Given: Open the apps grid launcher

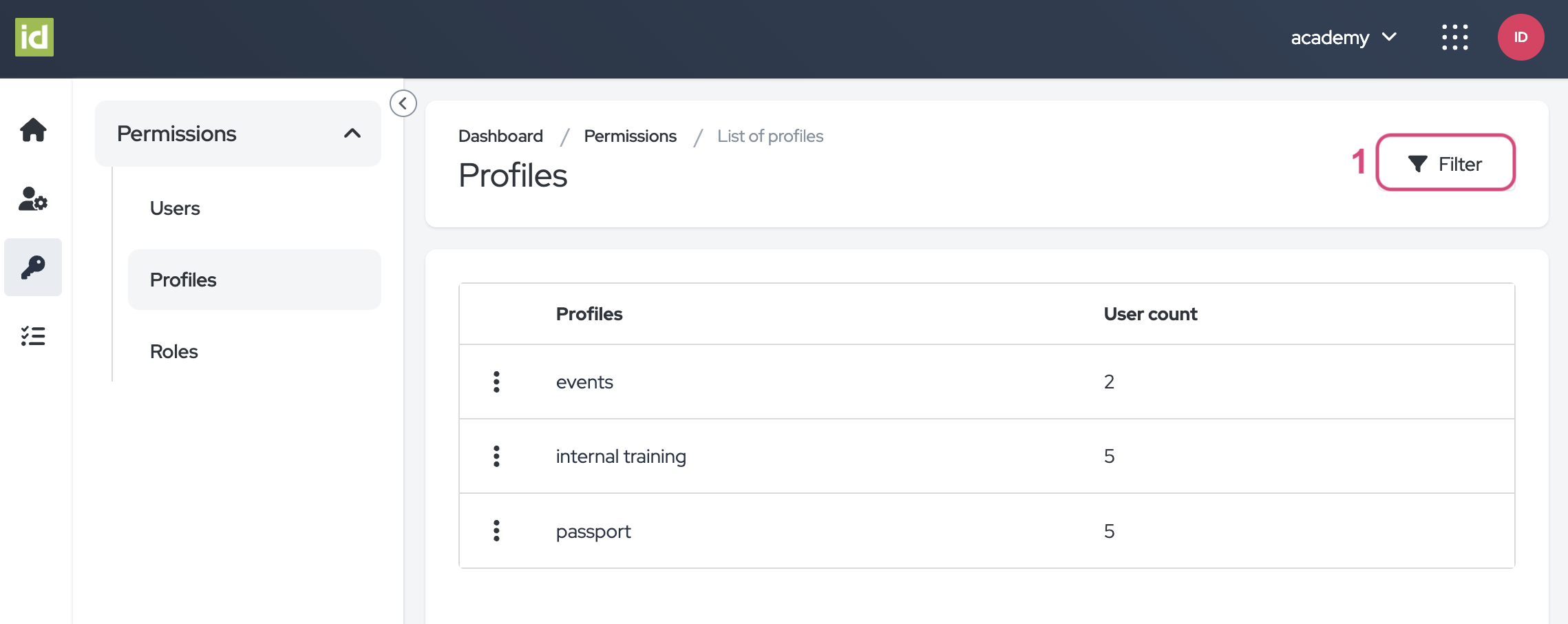Looking at the screenshot, I should (1454, 37).
